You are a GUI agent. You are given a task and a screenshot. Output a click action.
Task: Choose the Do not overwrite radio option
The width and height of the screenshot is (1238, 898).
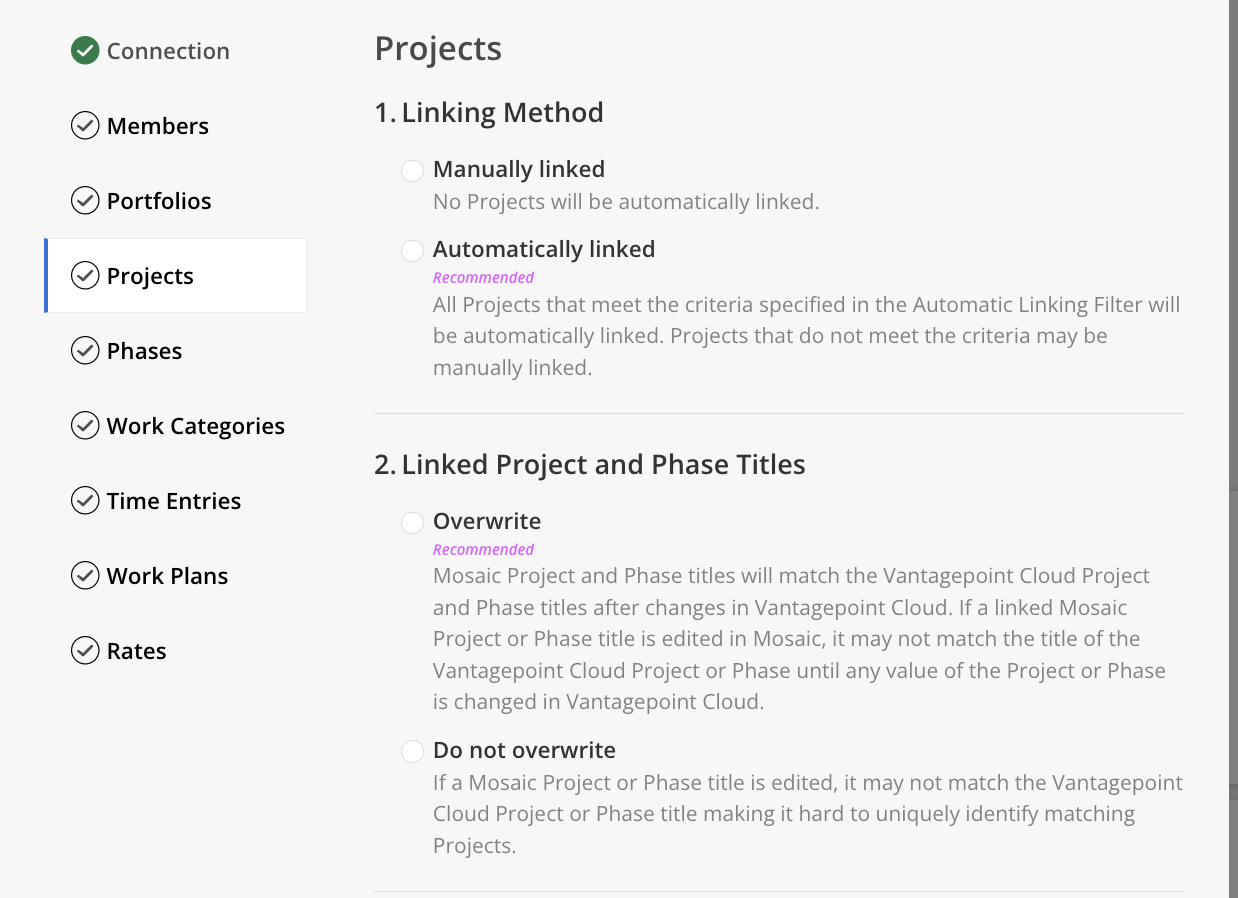412,751
